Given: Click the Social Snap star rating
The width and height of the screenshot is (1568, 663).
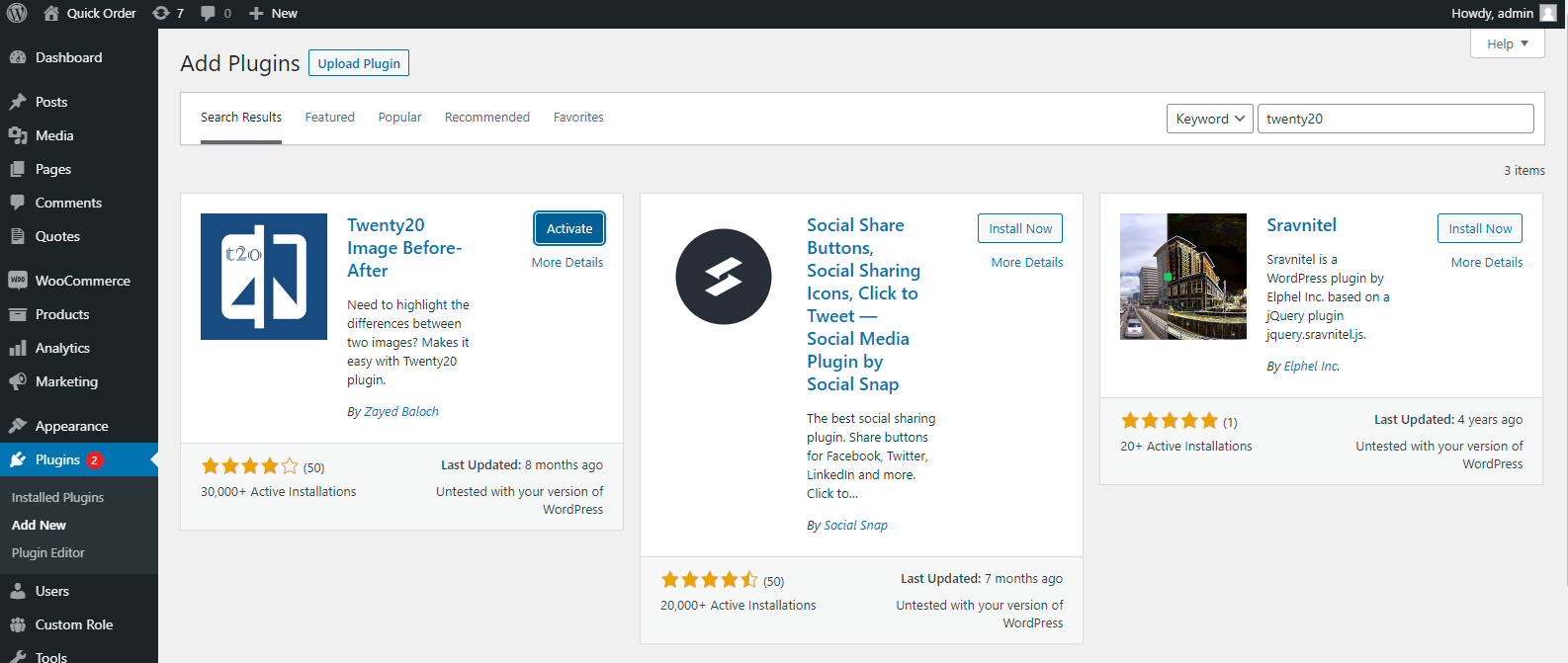Looking at the screenshot, I should coord(710,580).
